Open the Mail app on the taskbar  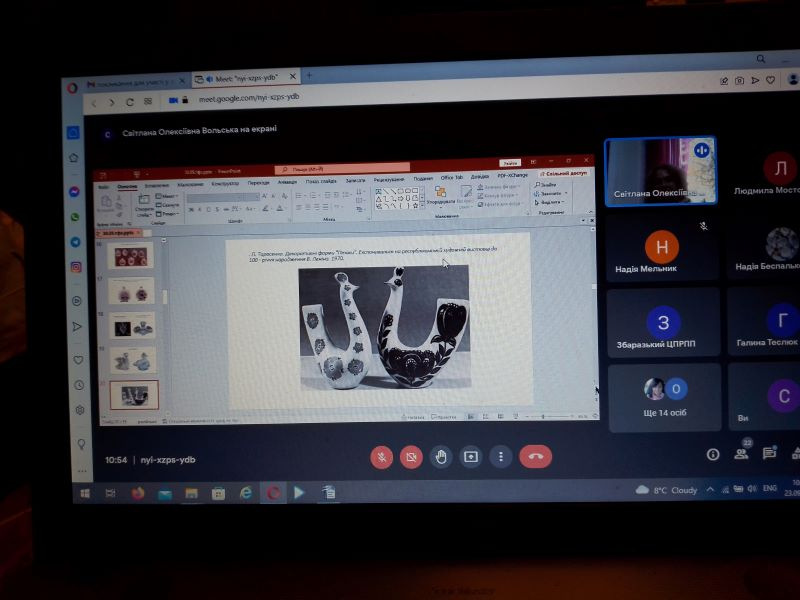pos(165,494)
